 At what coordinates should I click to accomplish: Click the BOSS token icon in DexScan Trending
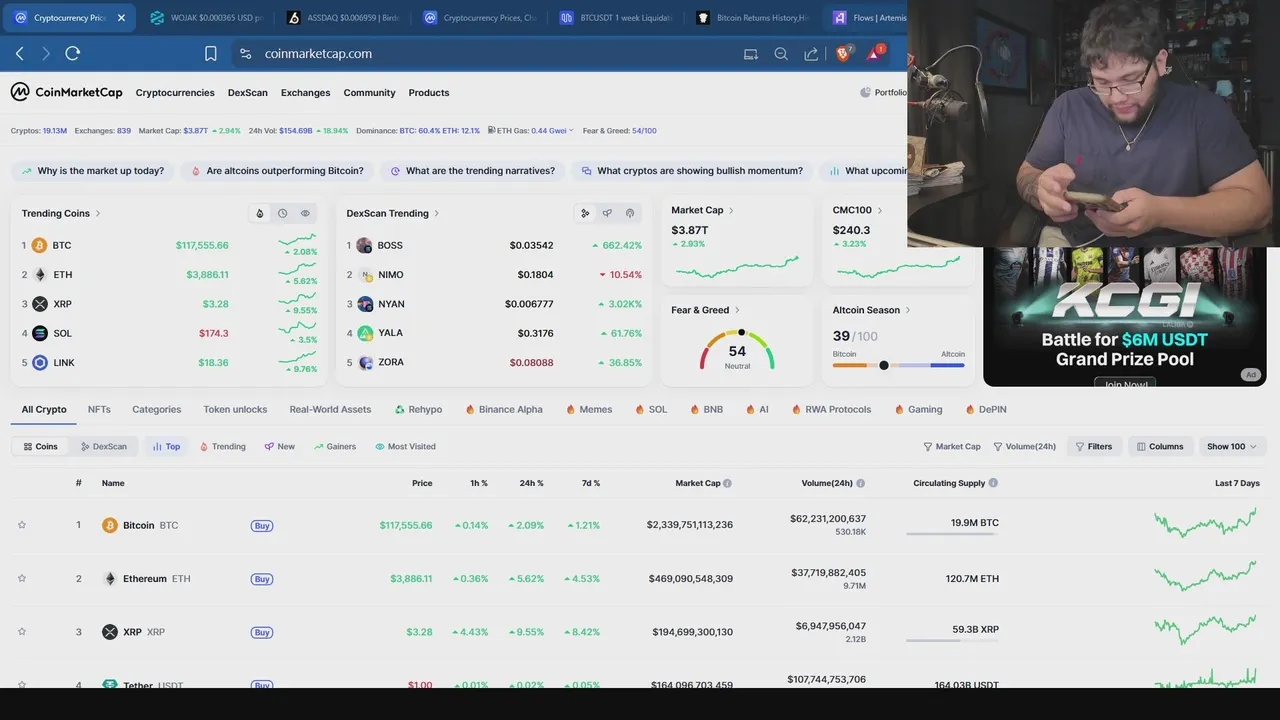click(365, 245)
